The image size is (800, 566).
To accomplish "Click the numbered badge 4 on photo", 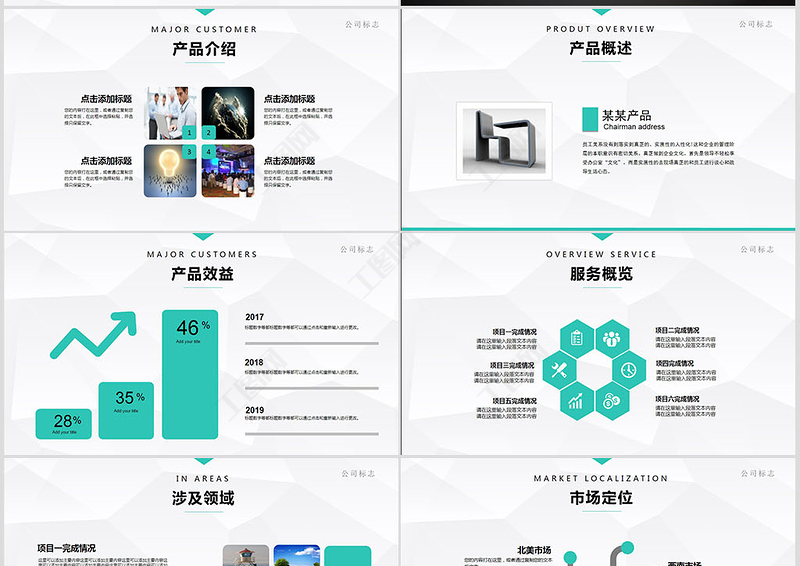I will 208,152.
